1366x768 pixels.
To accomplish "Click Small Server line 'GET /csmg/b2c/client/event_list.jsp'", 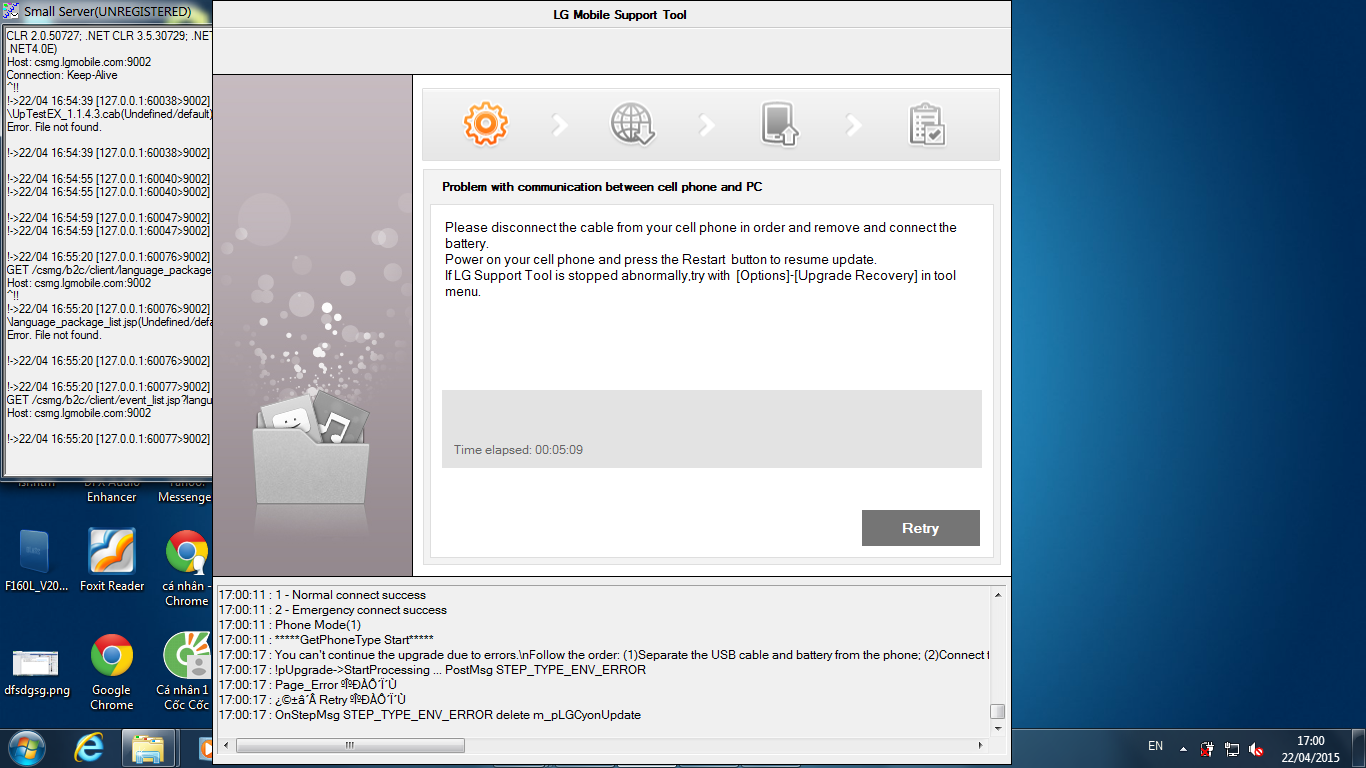I will (x=109, y=400).
